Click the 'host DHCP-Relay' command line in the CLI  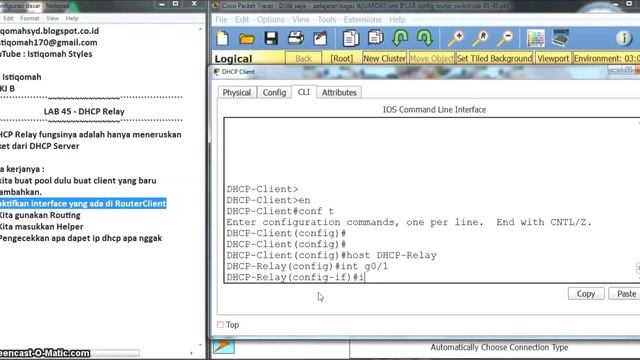pyautogui.click(x=331, y=256)
